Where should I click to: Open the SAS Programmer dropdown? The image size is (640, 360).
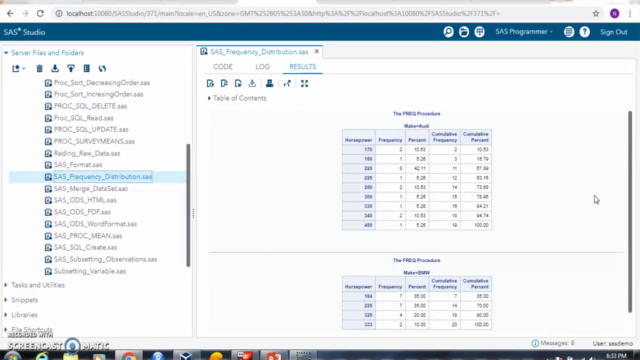[x=524, y=32]
